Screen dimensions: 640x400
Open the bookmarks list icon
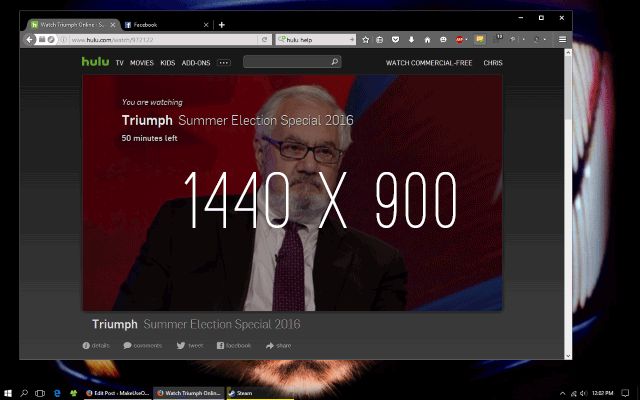click(380, 40)
